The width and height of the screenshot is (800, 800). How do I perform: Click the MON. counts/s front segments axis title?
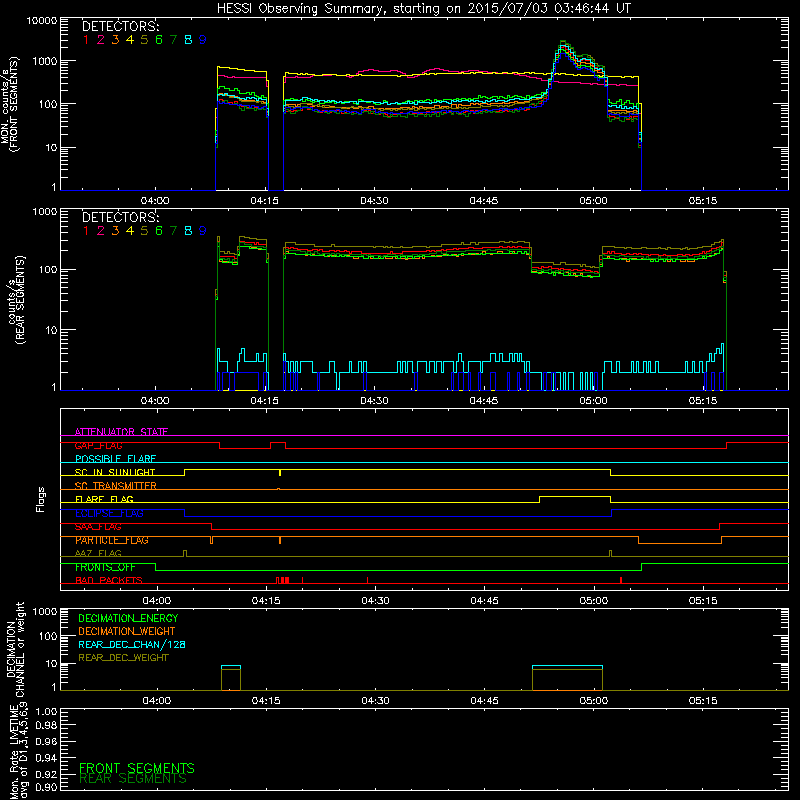tap(9, 105)
